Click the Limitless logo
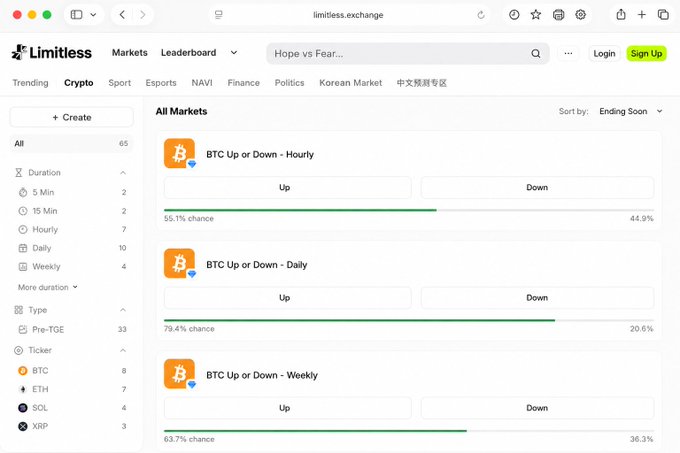The image size is (680, 453). 52,52
